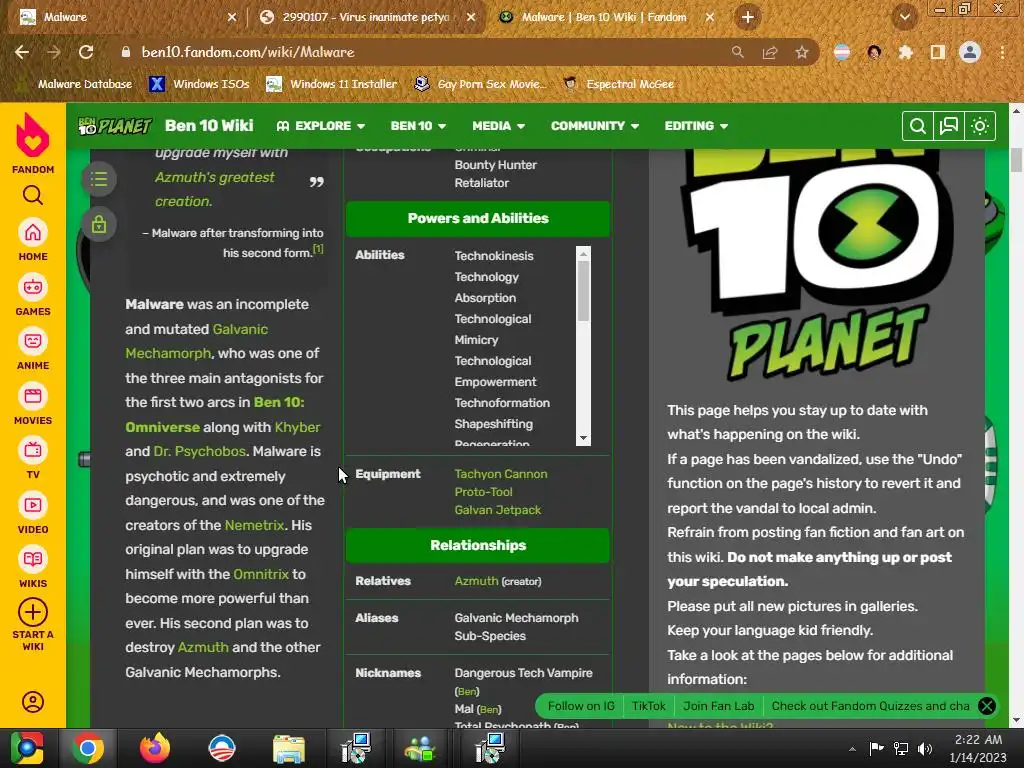The image size is (1024, 768).
Task: Dismiss the bottom banner with X
Action: pos(987,706)
